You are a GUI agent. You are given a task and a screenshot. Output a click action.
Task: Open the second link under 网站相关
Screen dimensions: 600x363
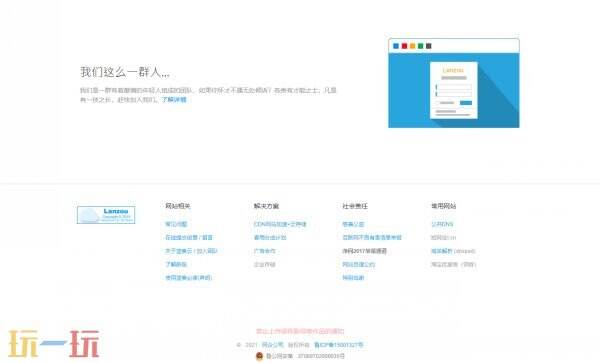189,238
